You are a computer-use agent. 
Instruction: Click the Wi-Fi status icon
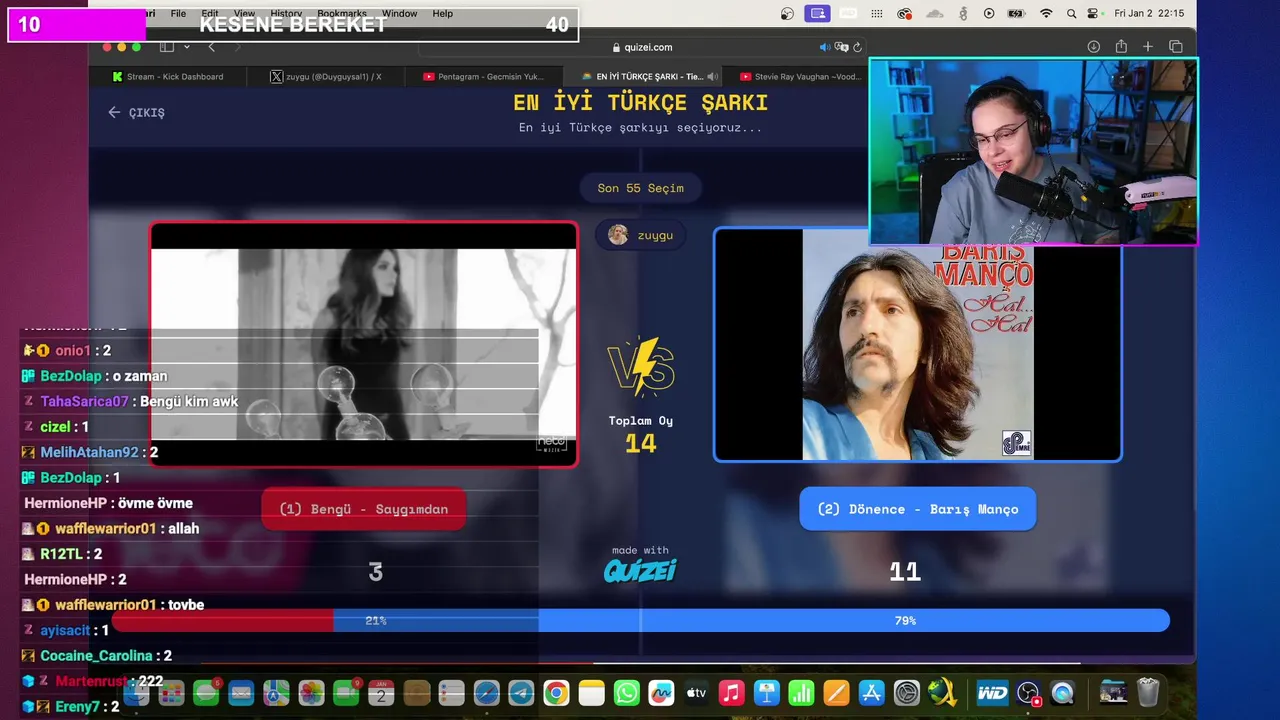tap(1046, 14)
